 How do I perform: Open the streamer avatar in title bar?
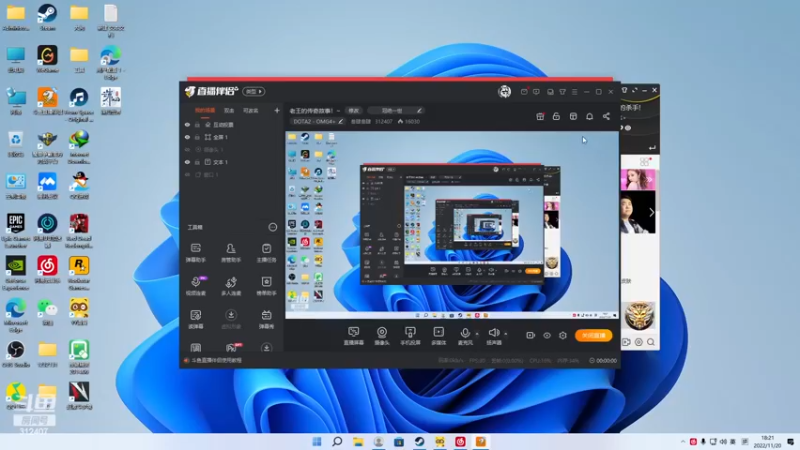[x=505, y=91]
